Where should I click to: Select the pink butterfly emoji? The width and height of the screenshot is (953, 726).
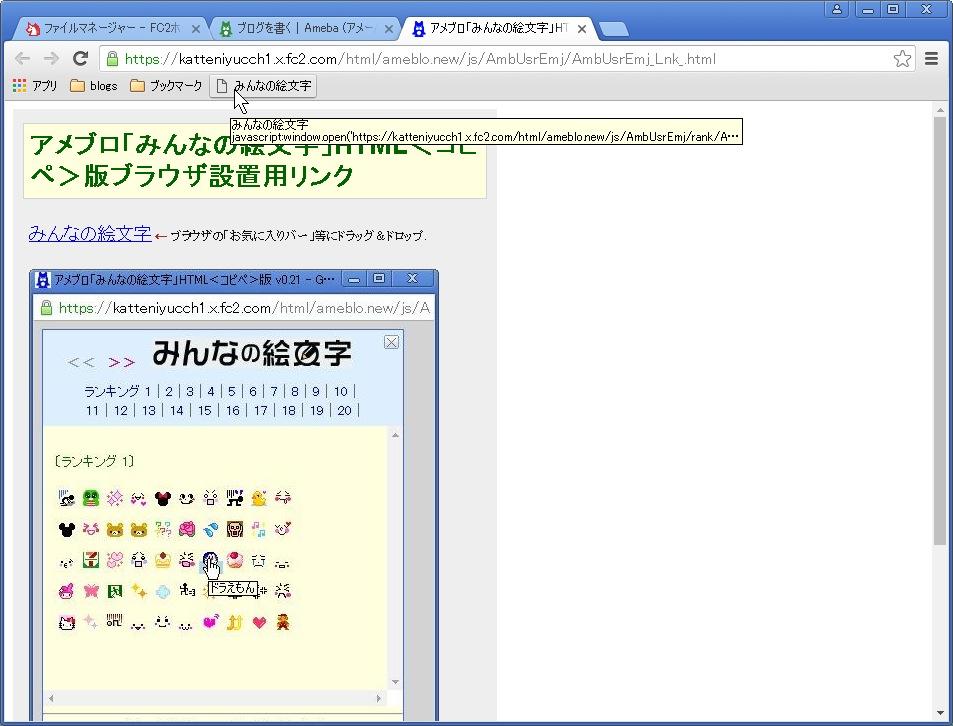coord(91,591)
